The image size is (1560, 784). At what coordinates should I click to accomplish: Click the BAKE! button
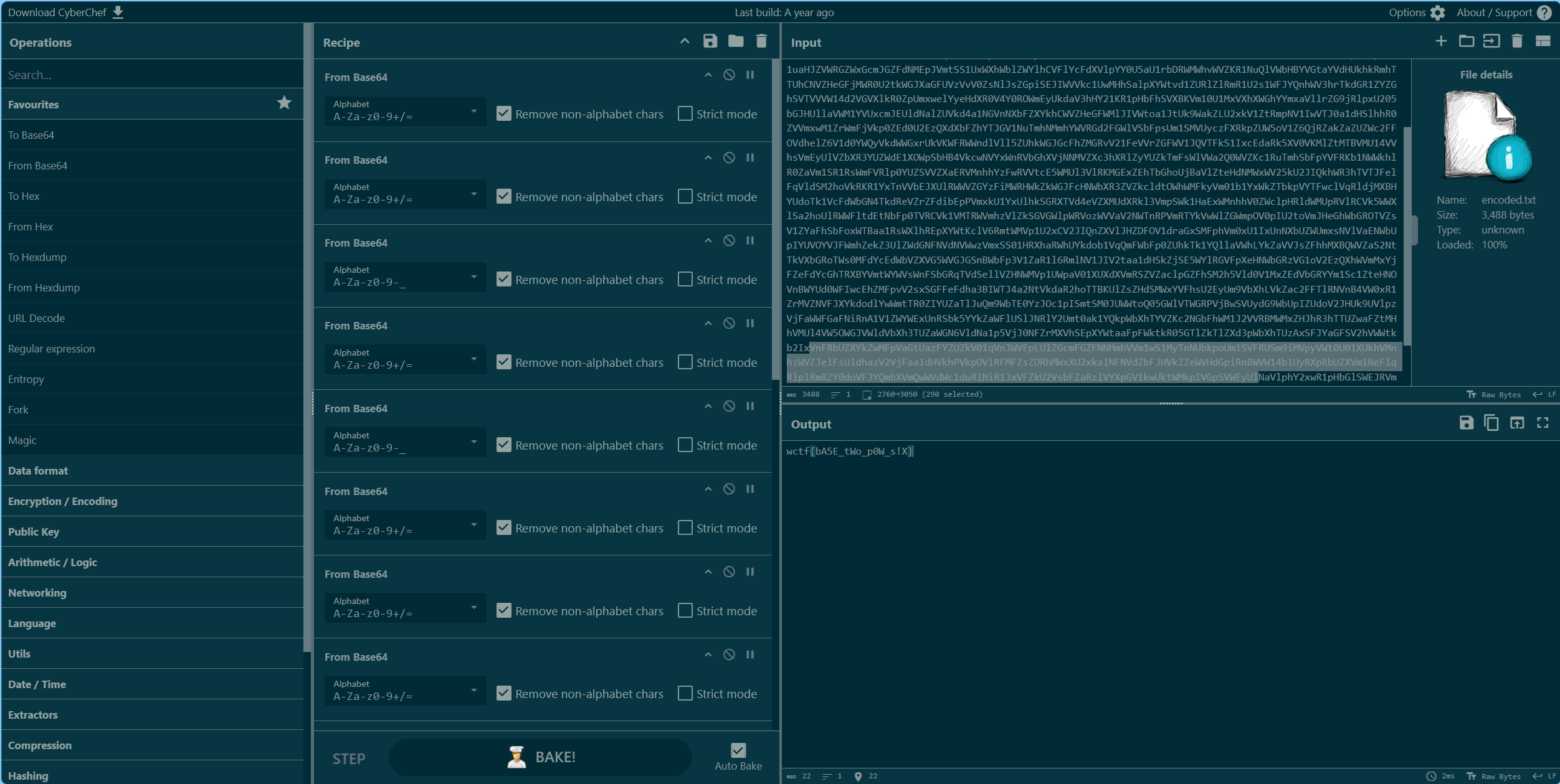pyautogui.click(x=540, y=757)
